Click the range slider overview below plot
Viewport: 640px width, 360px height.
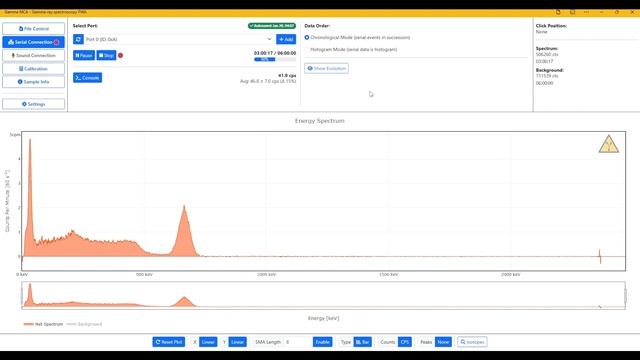(x=323, y=296)
